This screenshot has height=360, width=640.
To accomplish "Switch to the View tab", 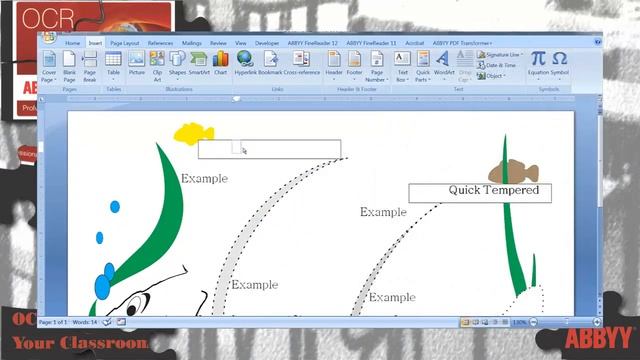I will pyautogui.click(x=240, y=43).
